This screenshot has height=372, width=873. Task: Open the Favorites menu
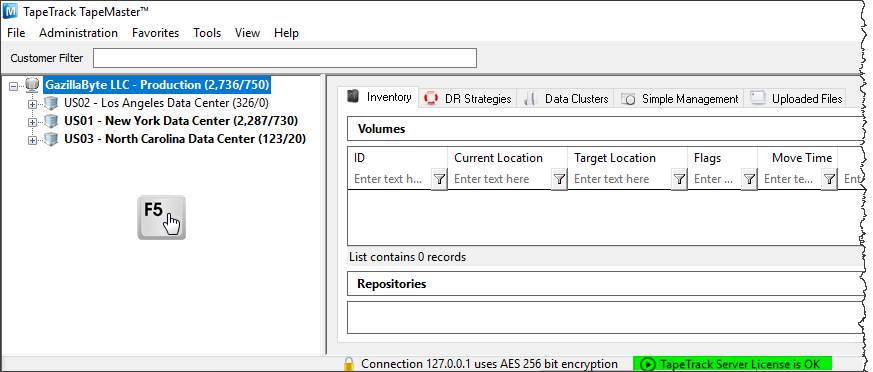pyautogui.click(x=155, y=33)
